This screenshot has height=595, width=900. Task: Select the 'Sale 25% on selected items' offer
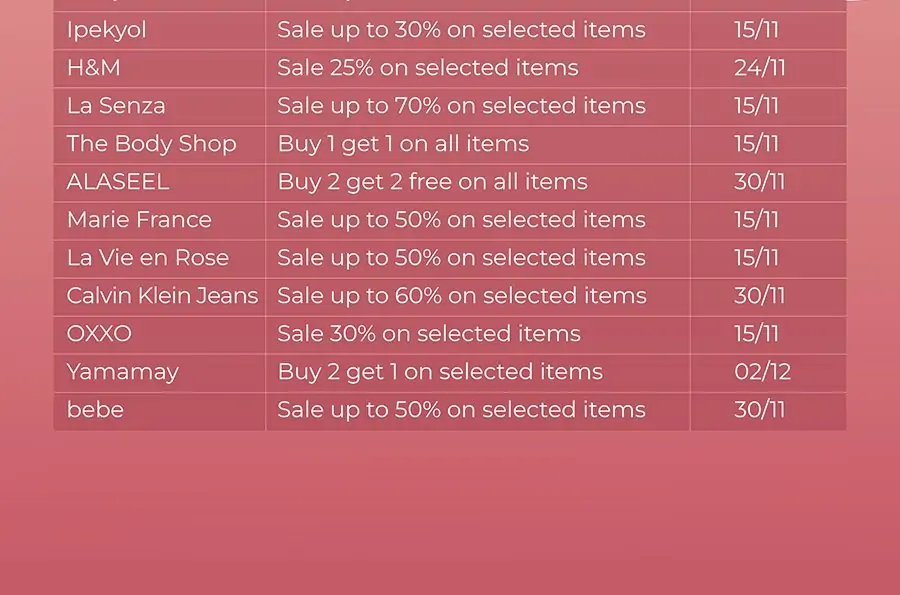click(x=427, y=68)
